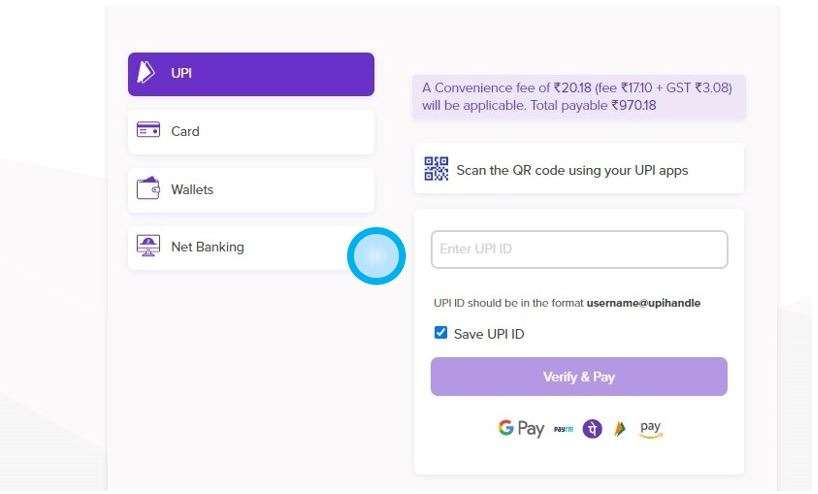The width and height of the screenshot is (818, 494).
Task: Choose the BHIM UPI logo
Action: click(620, 429)
